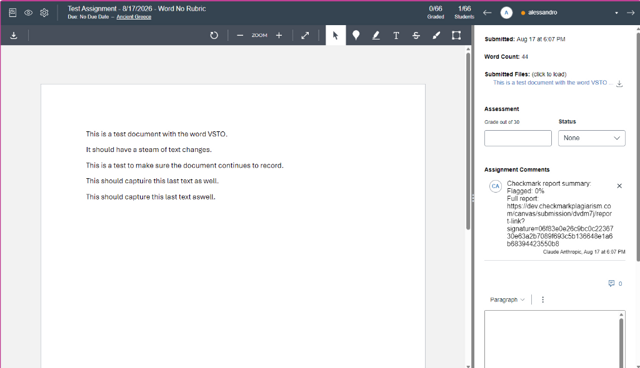Screen dimensions: 640x368
Task: Open the settings gear in header
Action: [44, 13]
